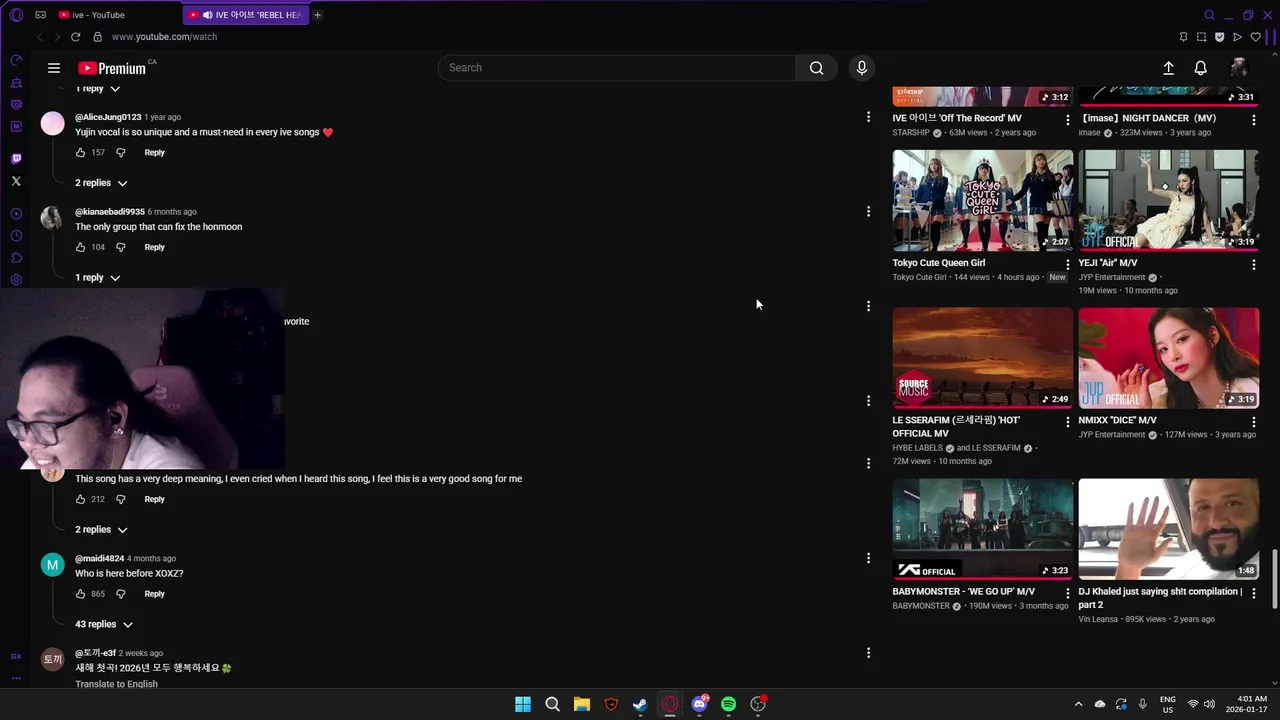Viewport: 1280px width, 720px height.
Task: Expand 2 replies under 'very deep meaning' comment
Action: pos(101,530)
